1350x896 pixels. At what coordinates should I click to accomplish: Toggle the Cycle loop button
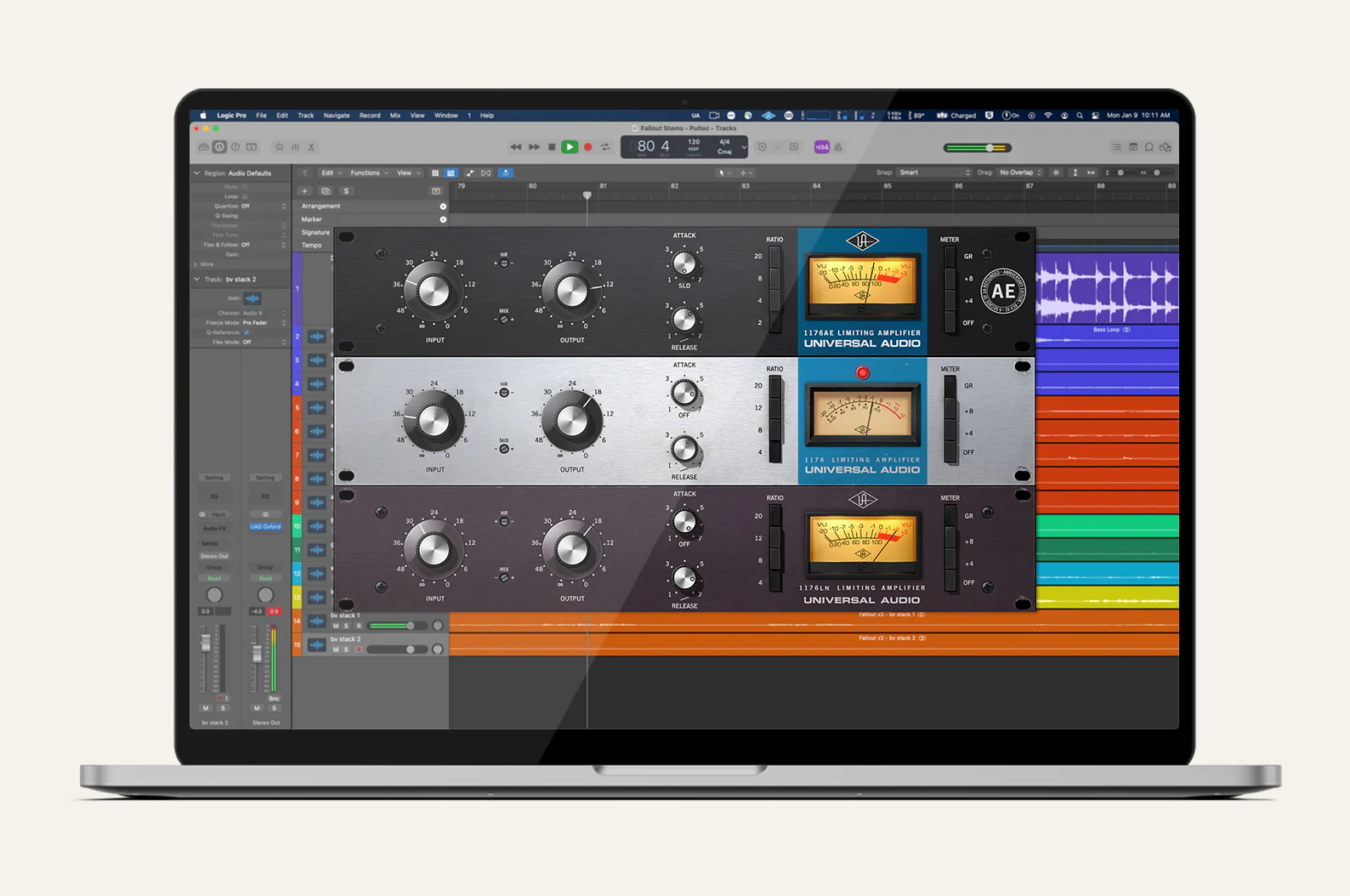pos(605,147)
